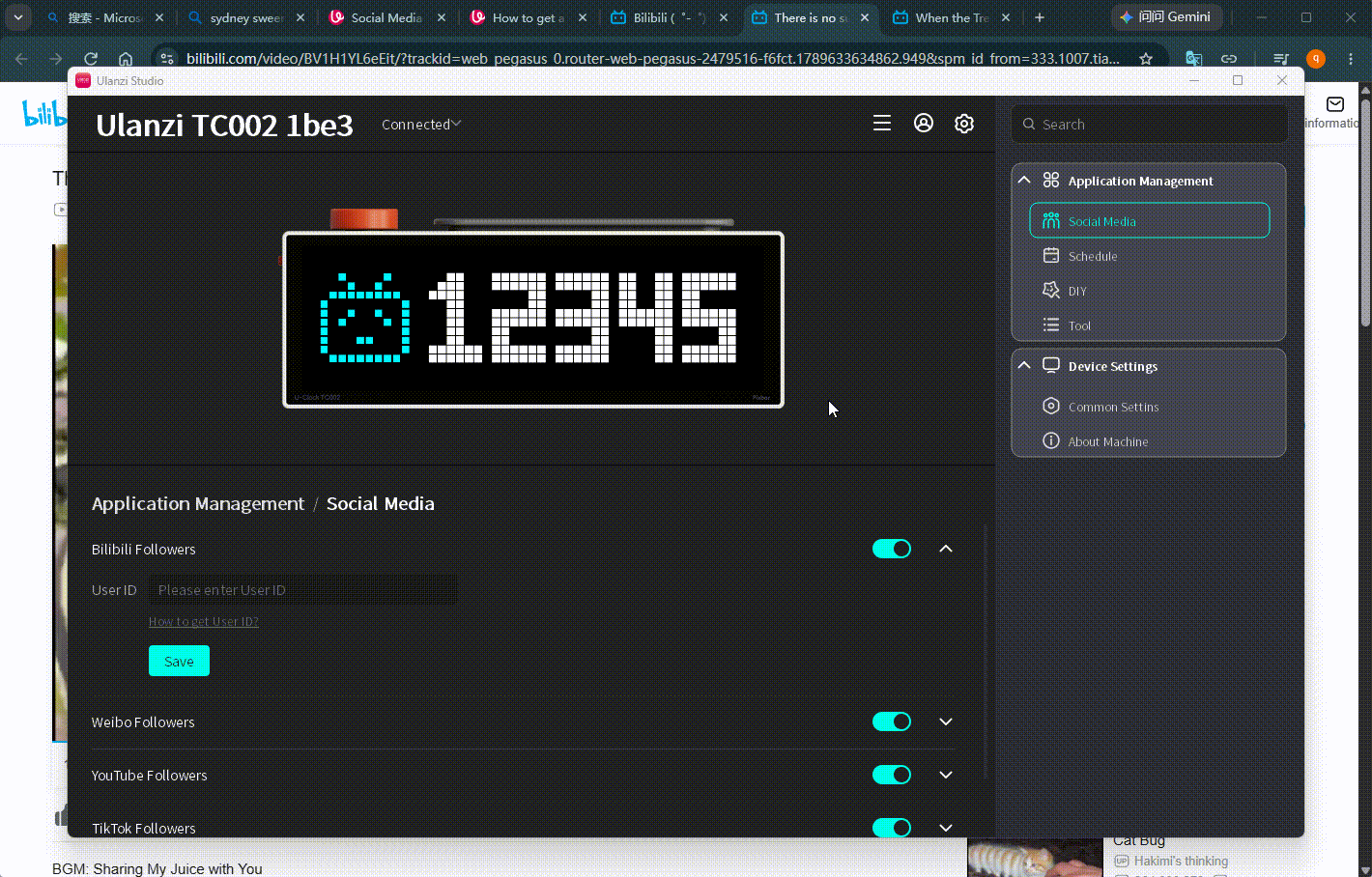The height and width of the screenshot is (877, 1372).
Task: Go to browser home page
Action: pos(126,59)
